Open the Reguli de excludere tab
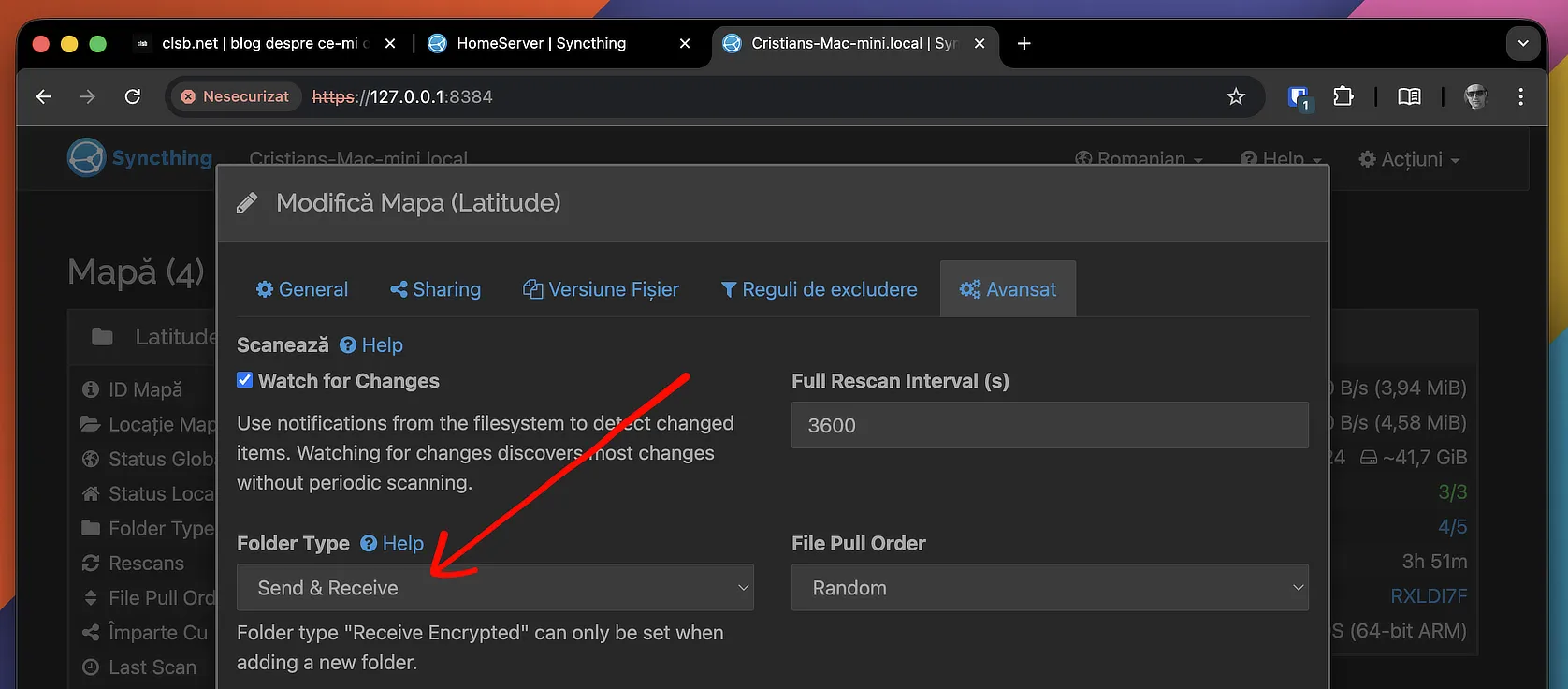1568x689 pixels. coord(819,289)
